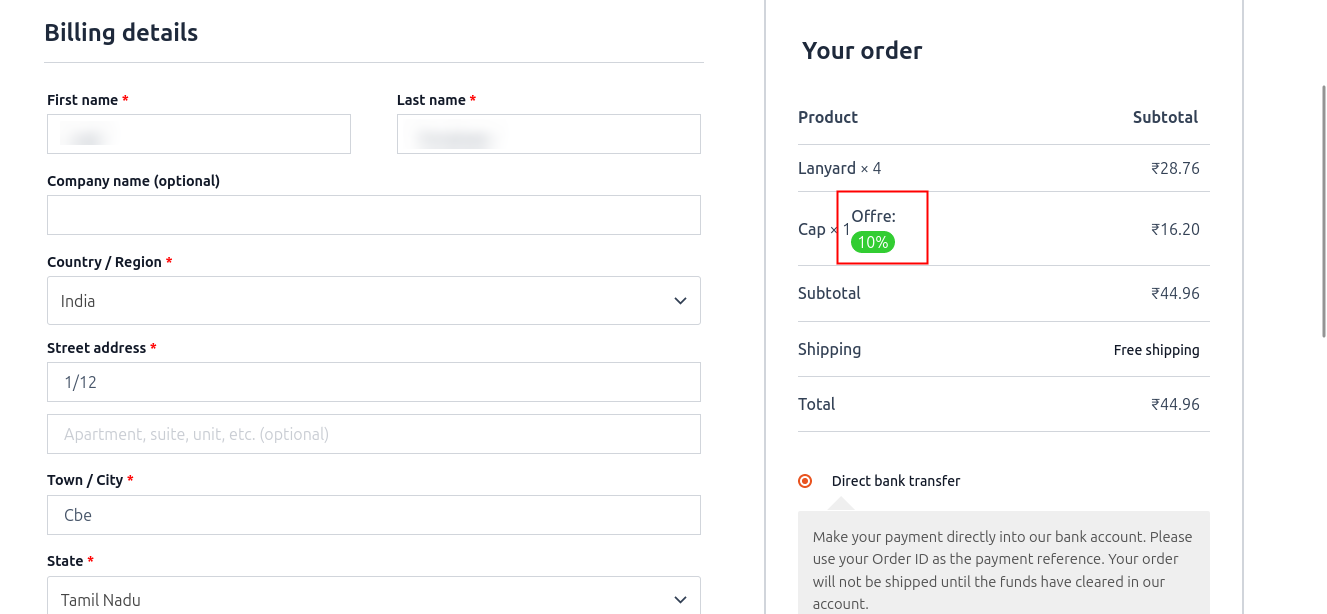Focus the First name input field
This screenshot has height=614, width=1327.
[x=198, y=134]
